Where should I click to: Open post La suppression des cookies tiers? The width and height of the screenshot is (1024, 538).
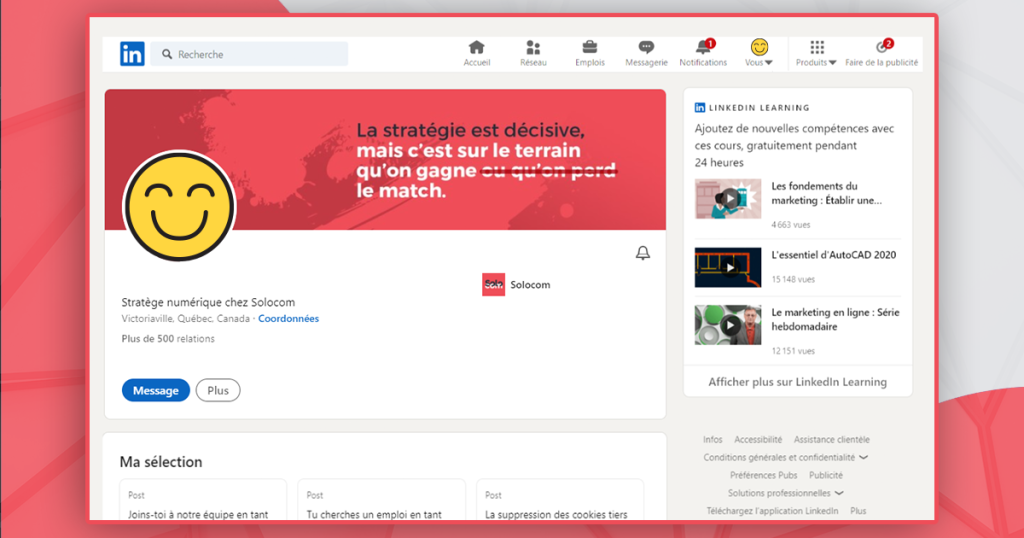tap(556, 514)
